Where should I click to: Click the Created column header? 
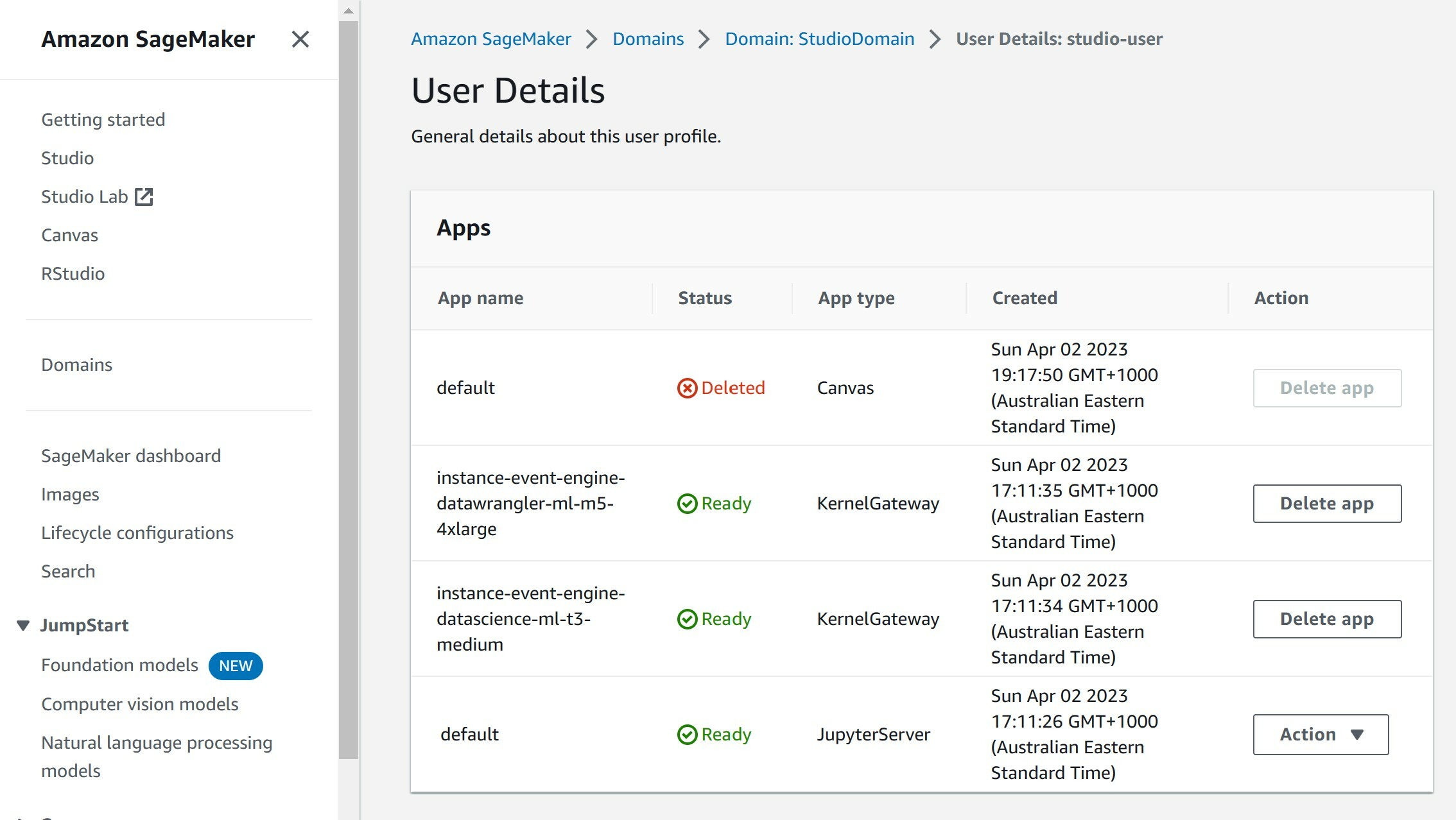tap(1024, 298)
